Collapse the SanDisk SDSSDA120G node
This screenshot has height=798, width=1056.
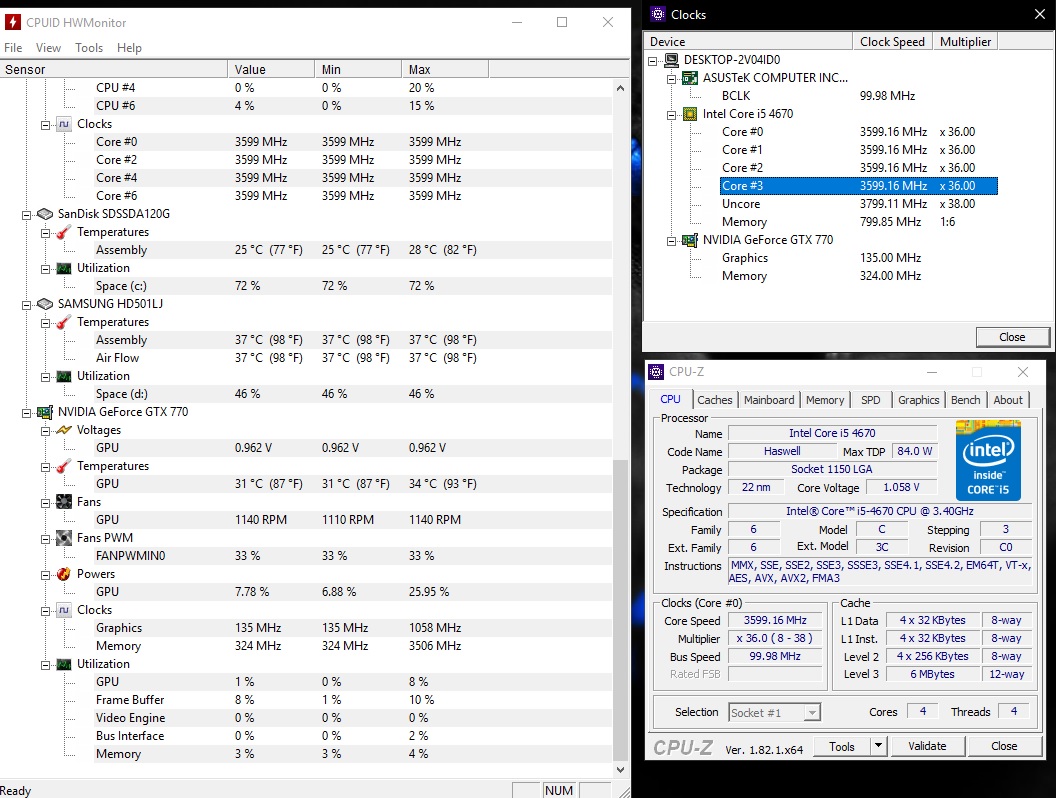coord(26,215)
